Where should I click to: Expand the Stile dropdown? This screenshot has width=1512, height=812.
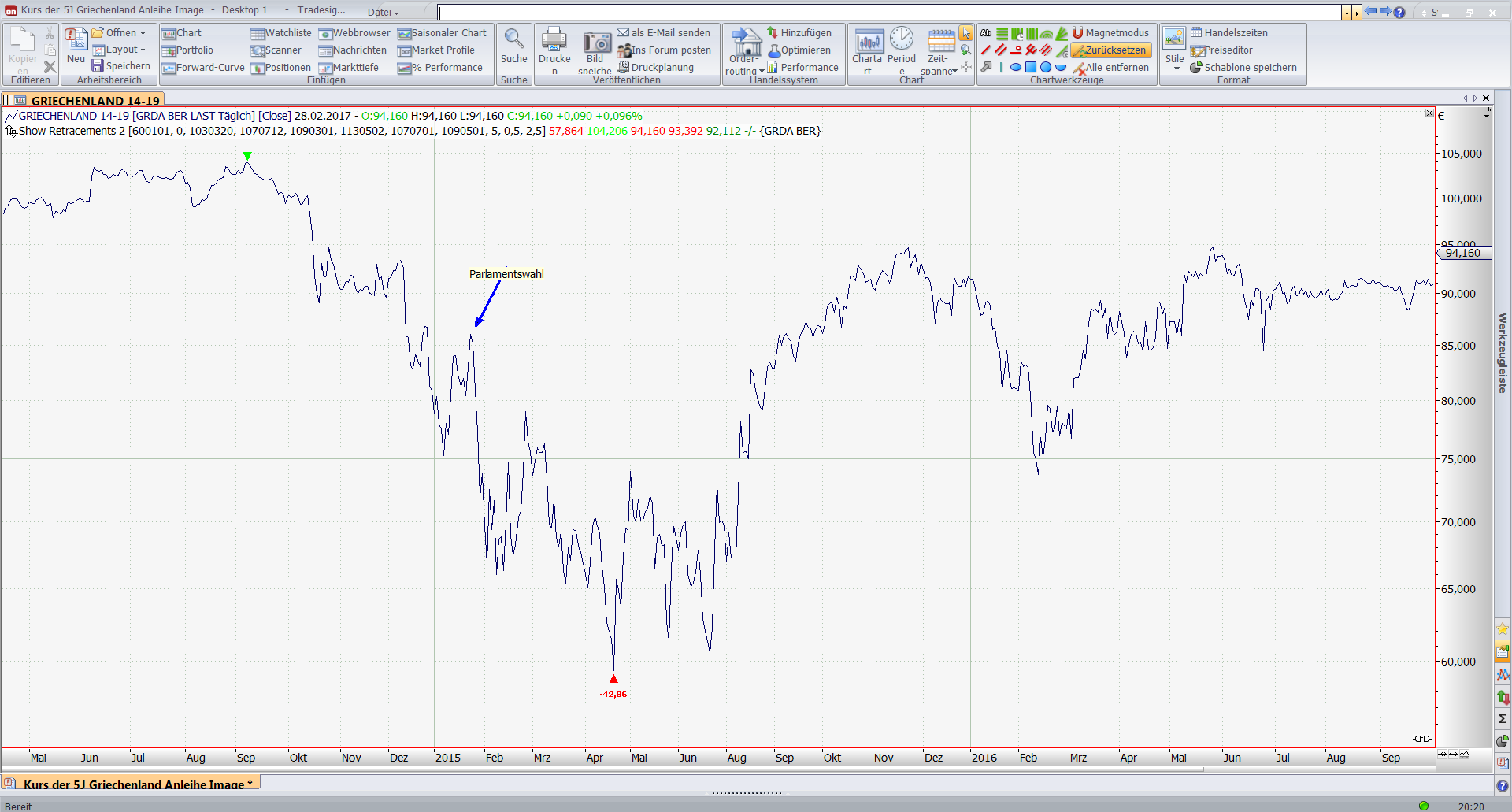click(1175, 68)
